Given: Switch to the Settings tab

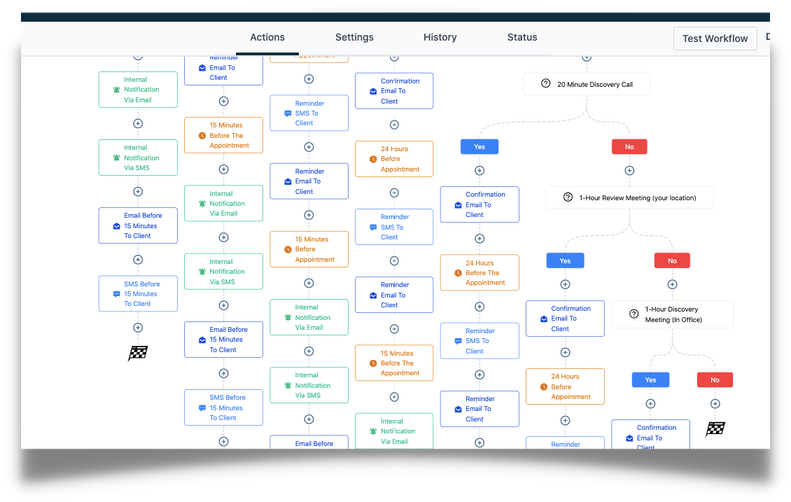Looking at the screenshot, I should (354, 37).
